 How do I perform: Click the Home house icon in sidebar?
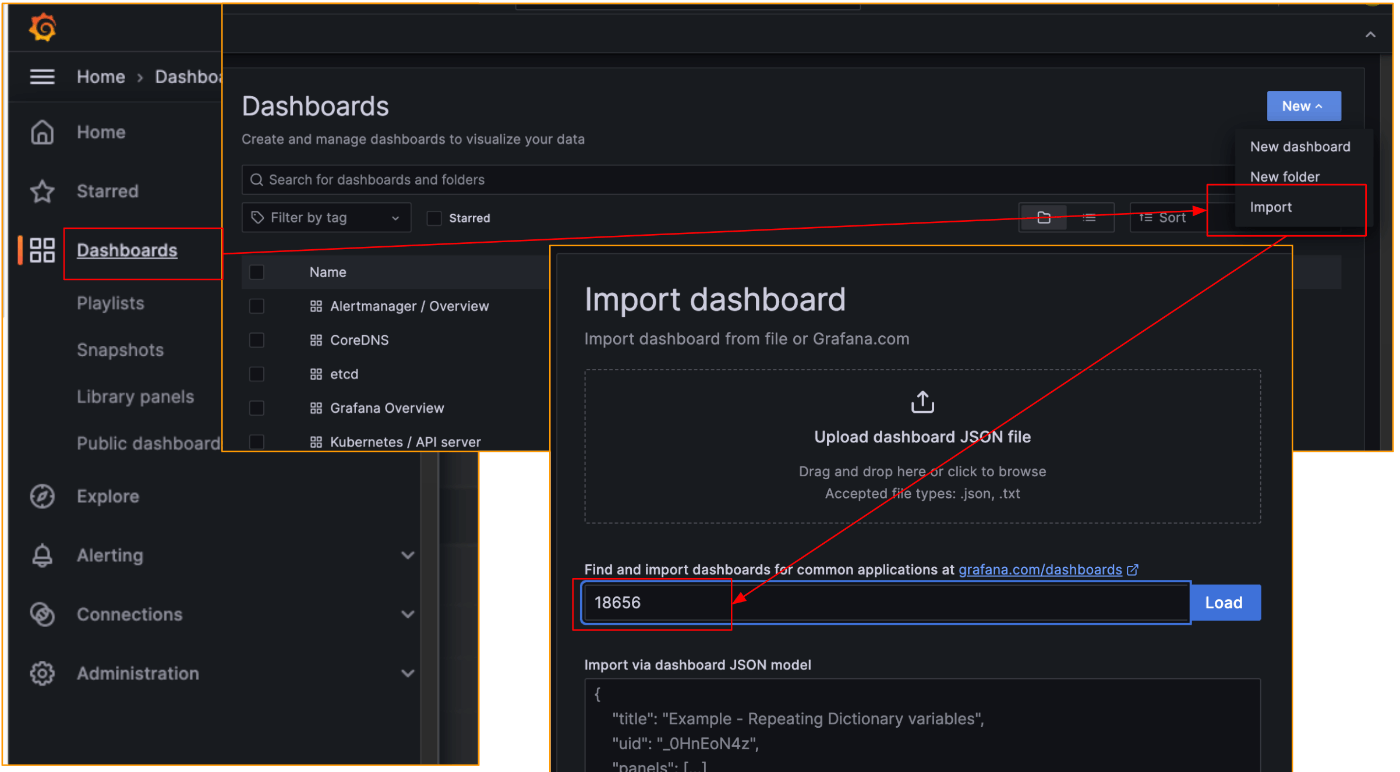pos(42,132)
